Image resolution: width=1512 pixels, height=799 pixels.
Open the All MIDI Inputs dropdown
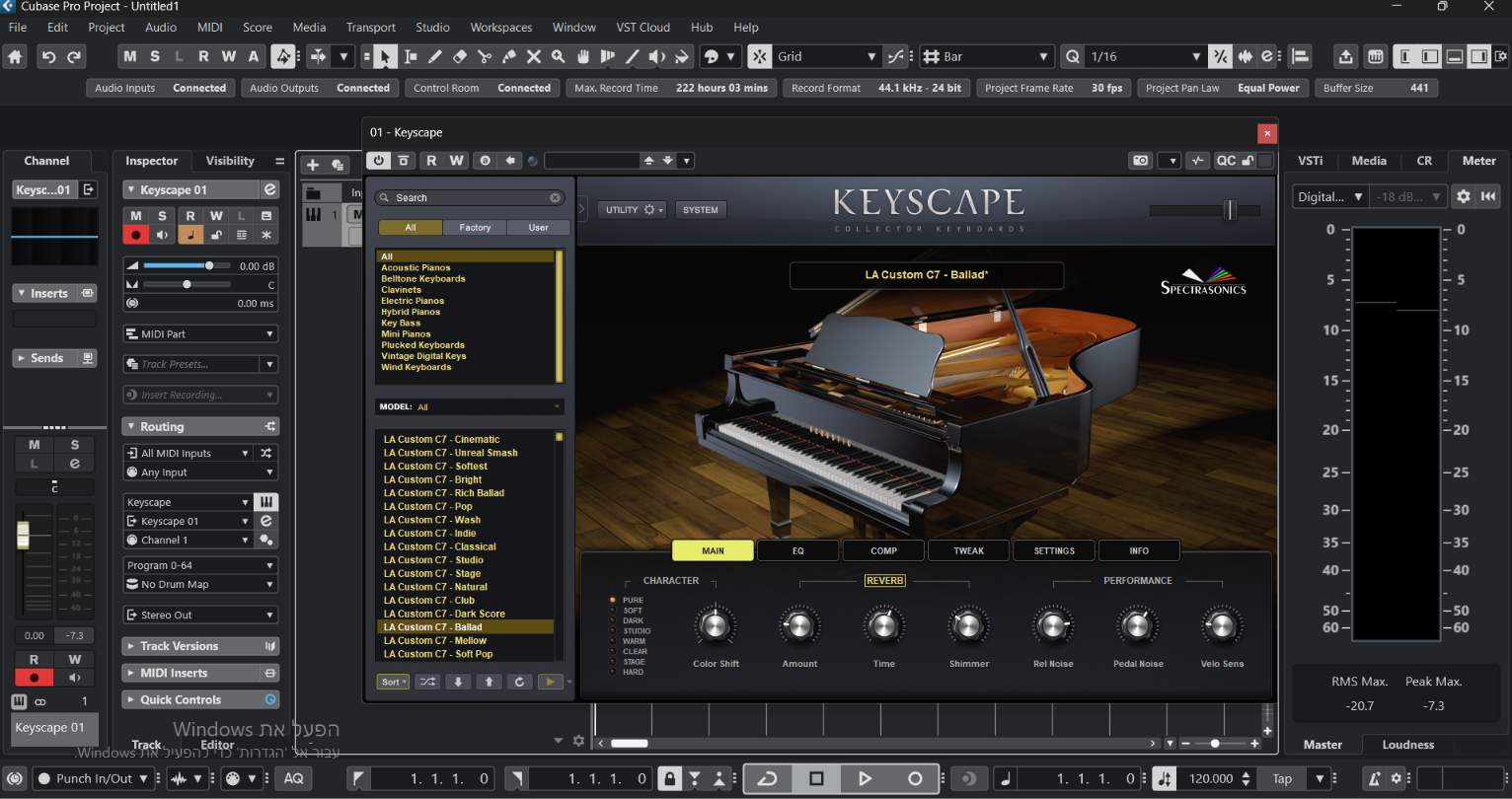(189, 453)
